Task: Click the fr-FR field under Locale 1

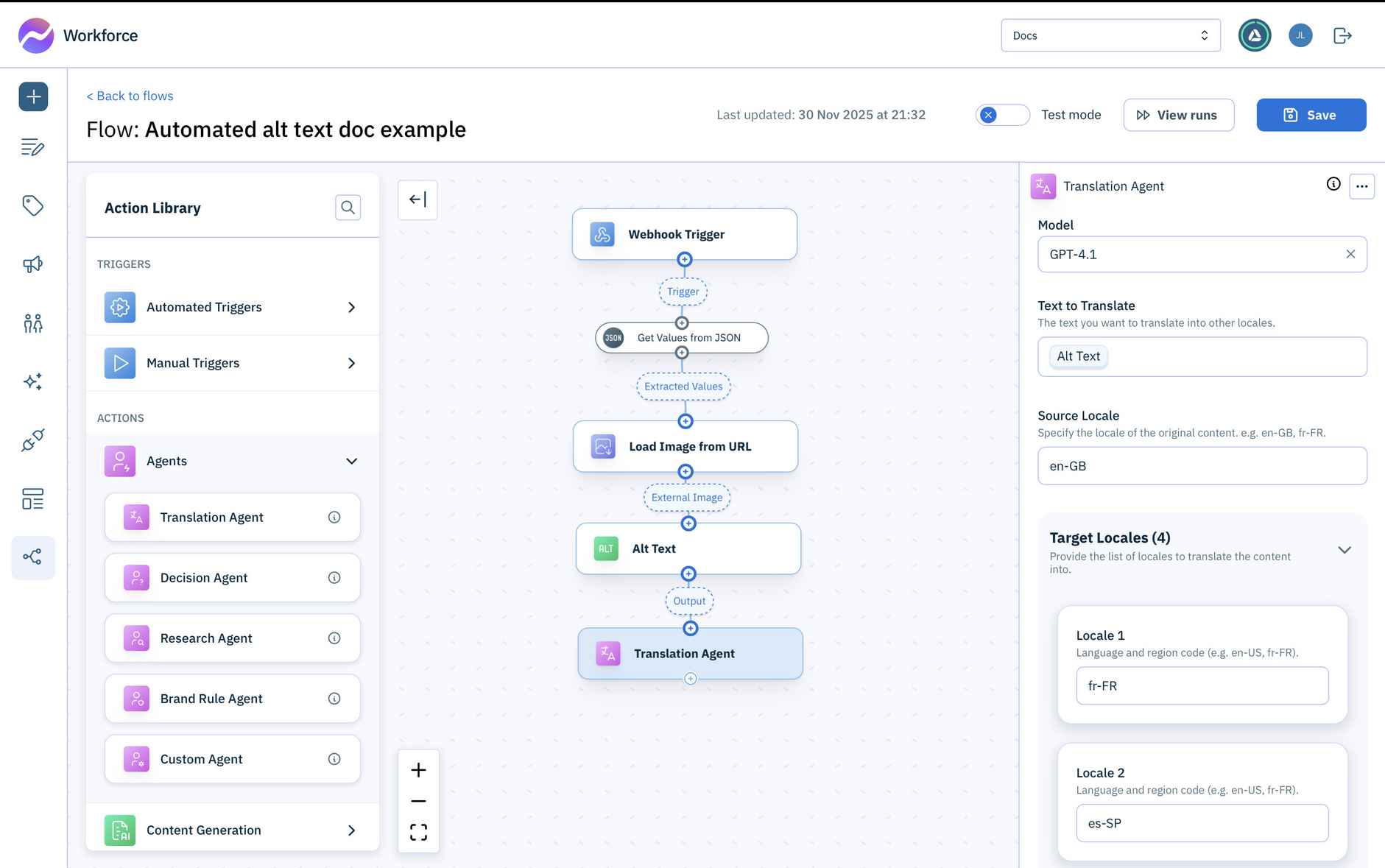Action: click(1202, 685)
